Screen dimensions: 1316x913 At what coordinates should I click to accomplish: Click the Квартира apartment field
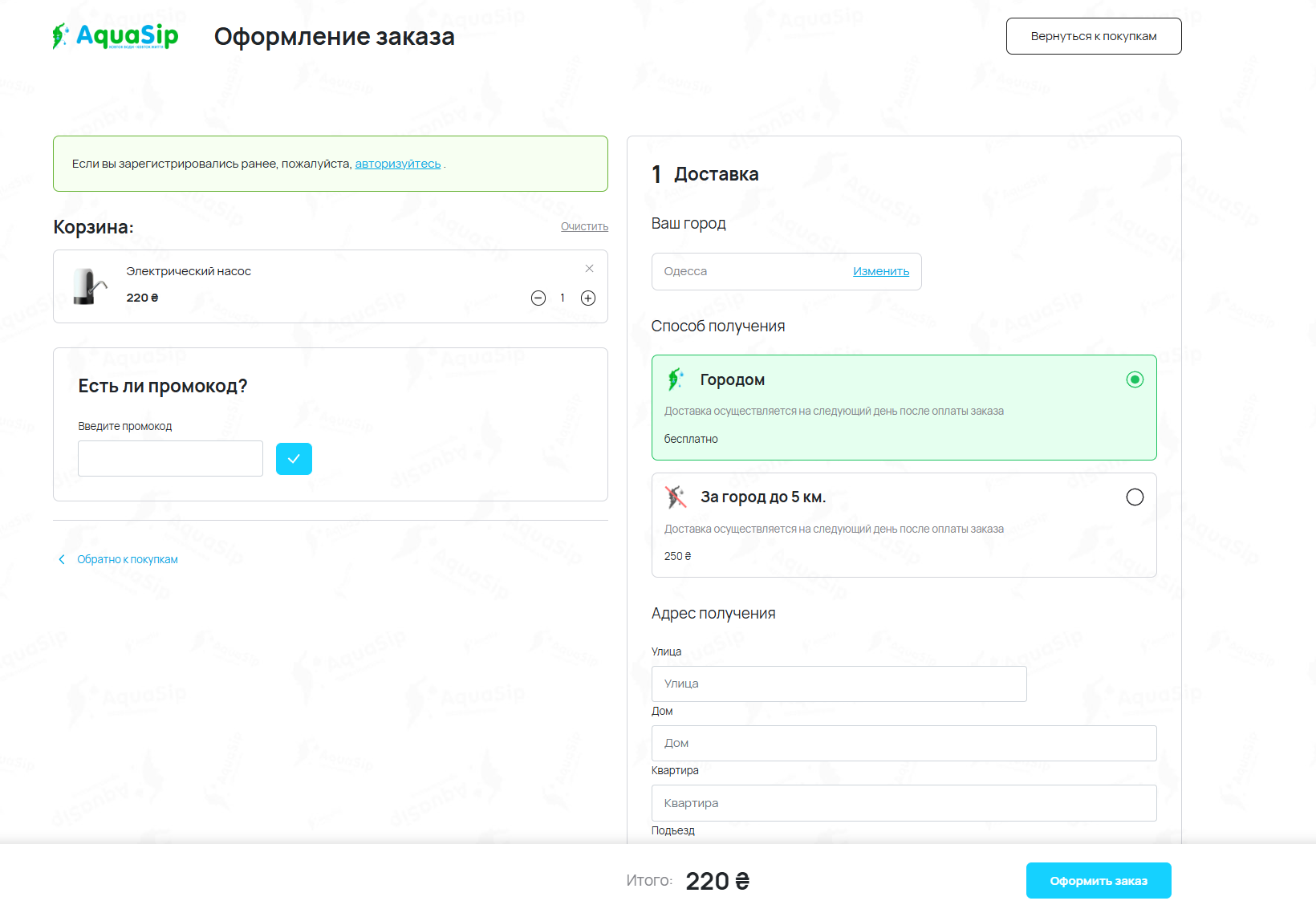(x=904, y=803)
